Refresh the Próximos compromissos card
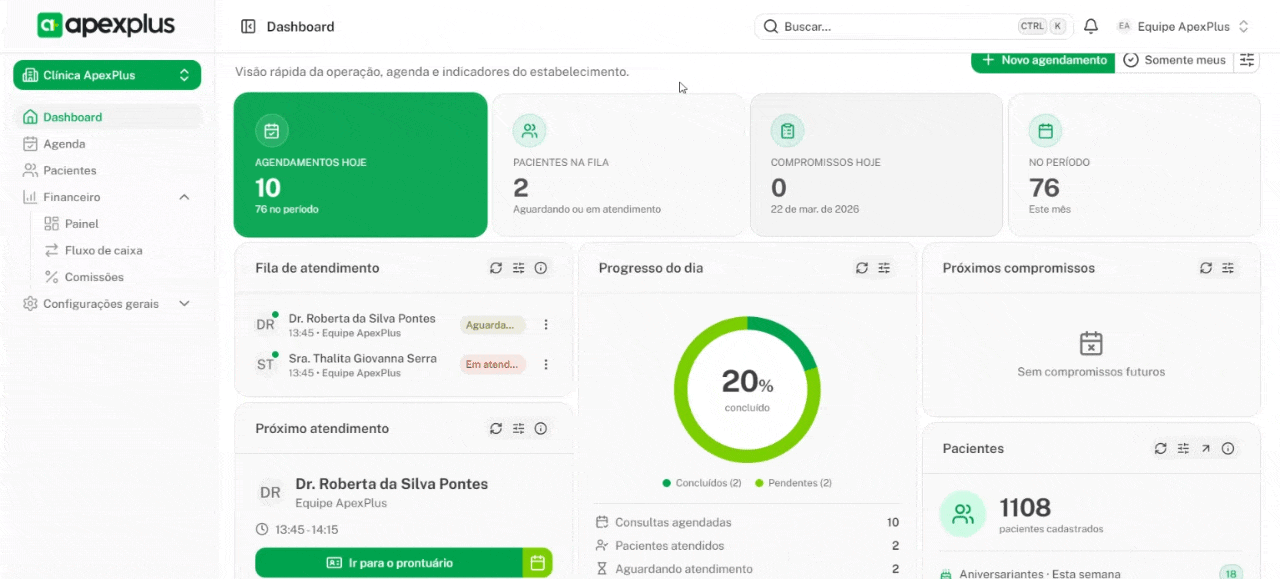1280x579 pixels. point(1206,268)
